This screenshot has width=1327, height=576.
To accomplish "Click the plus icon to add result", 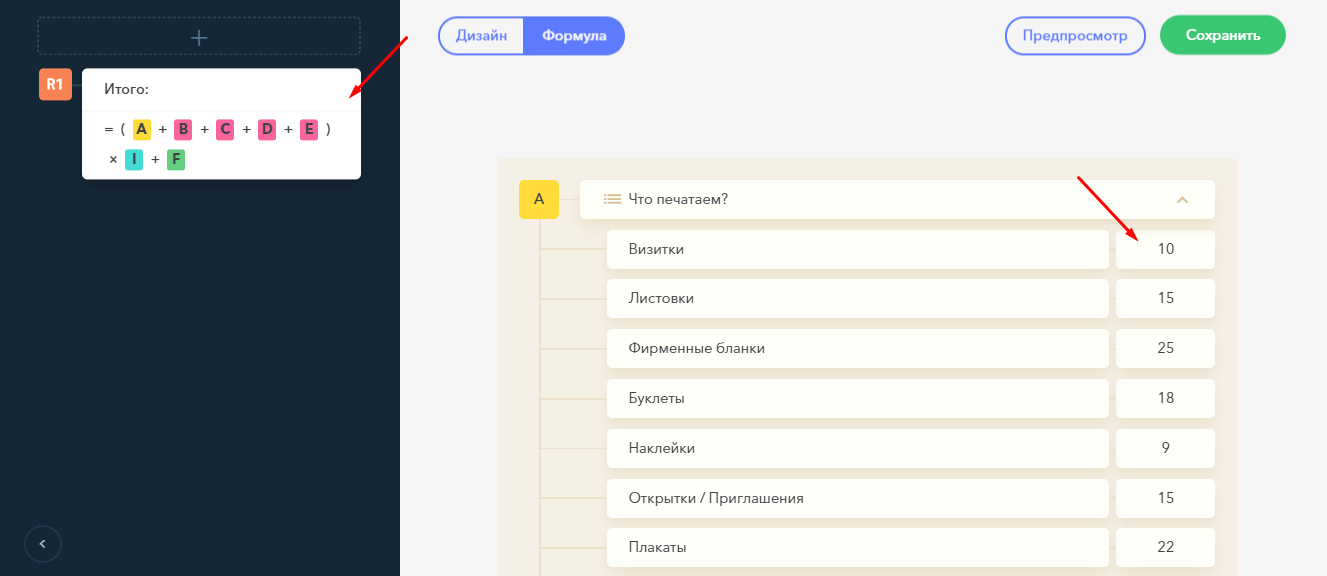I will (x=199, y=37).
